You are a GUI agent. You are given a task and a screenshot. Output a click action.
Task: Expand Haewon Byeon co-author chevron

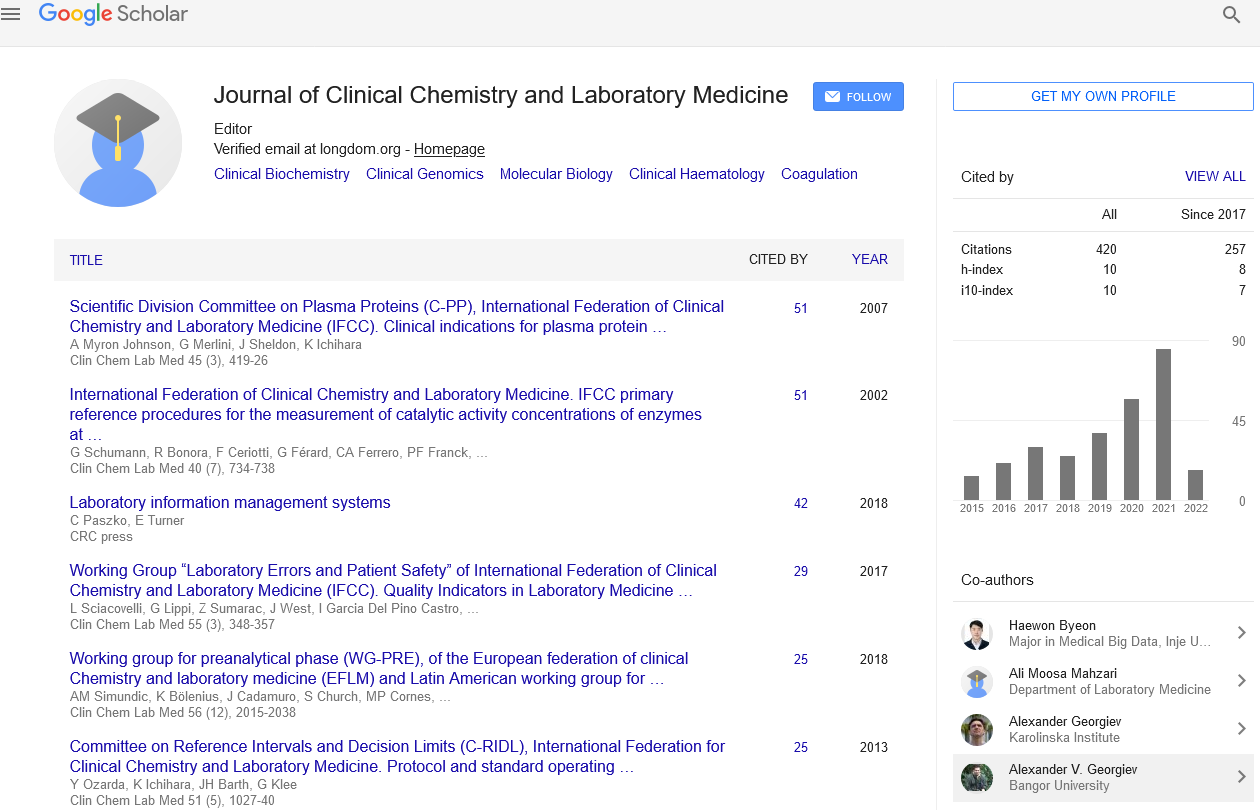coord(1241,633)
